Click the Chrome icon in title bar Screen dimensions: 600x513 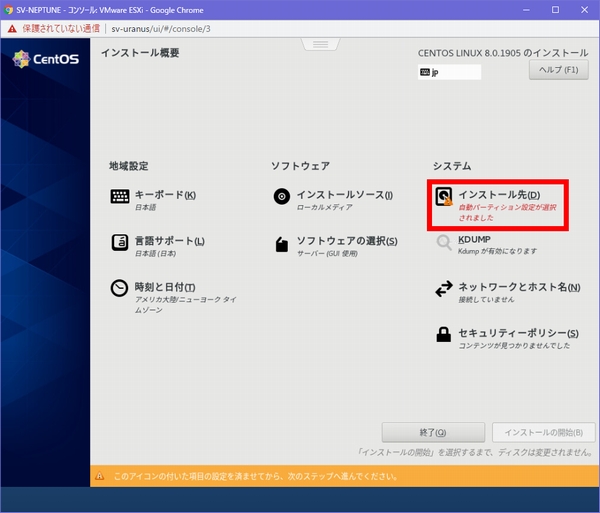(8, 10)
